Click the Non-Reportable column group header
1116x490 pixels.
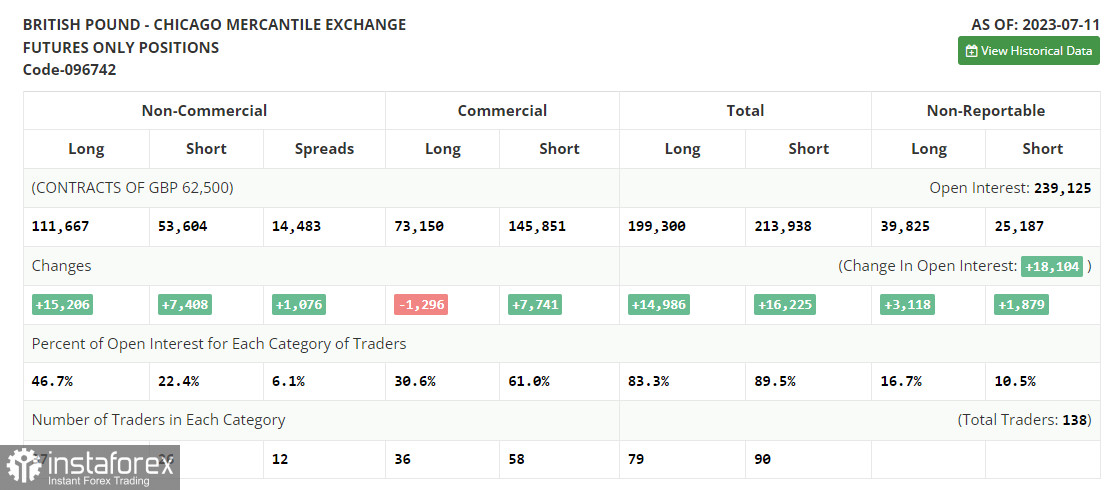coord(985,111)
